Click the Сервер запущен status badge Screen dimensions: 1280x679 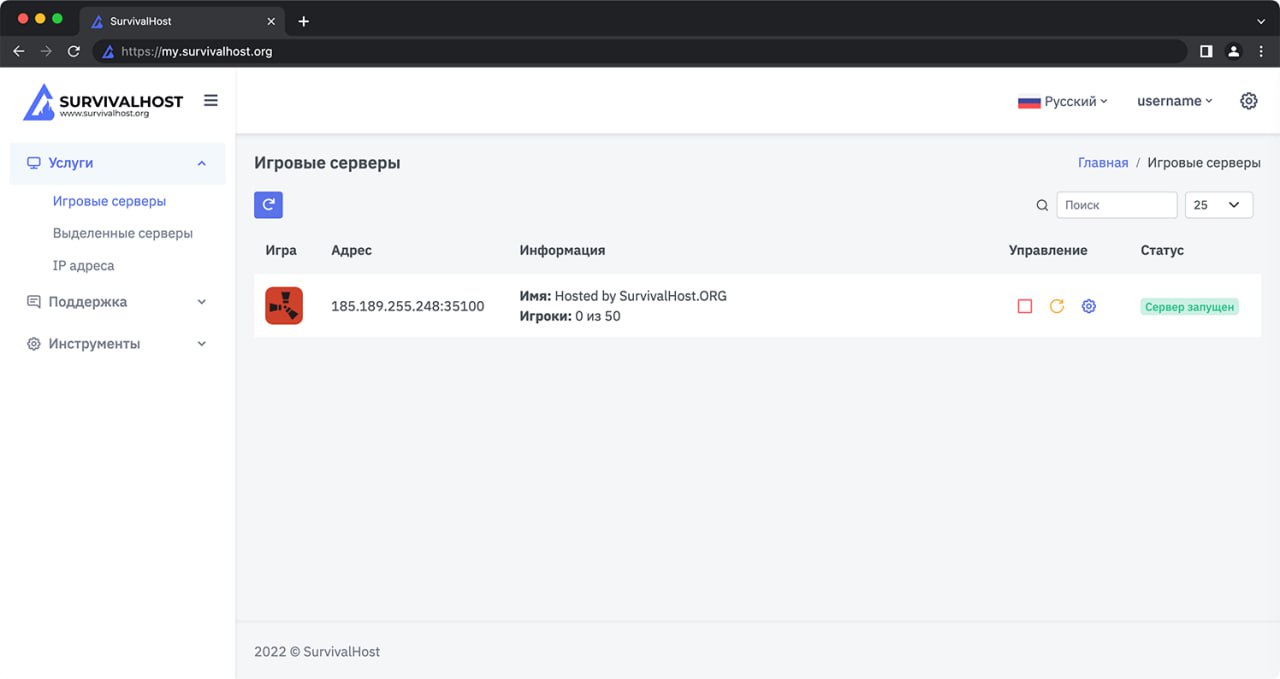point(1190,307)
